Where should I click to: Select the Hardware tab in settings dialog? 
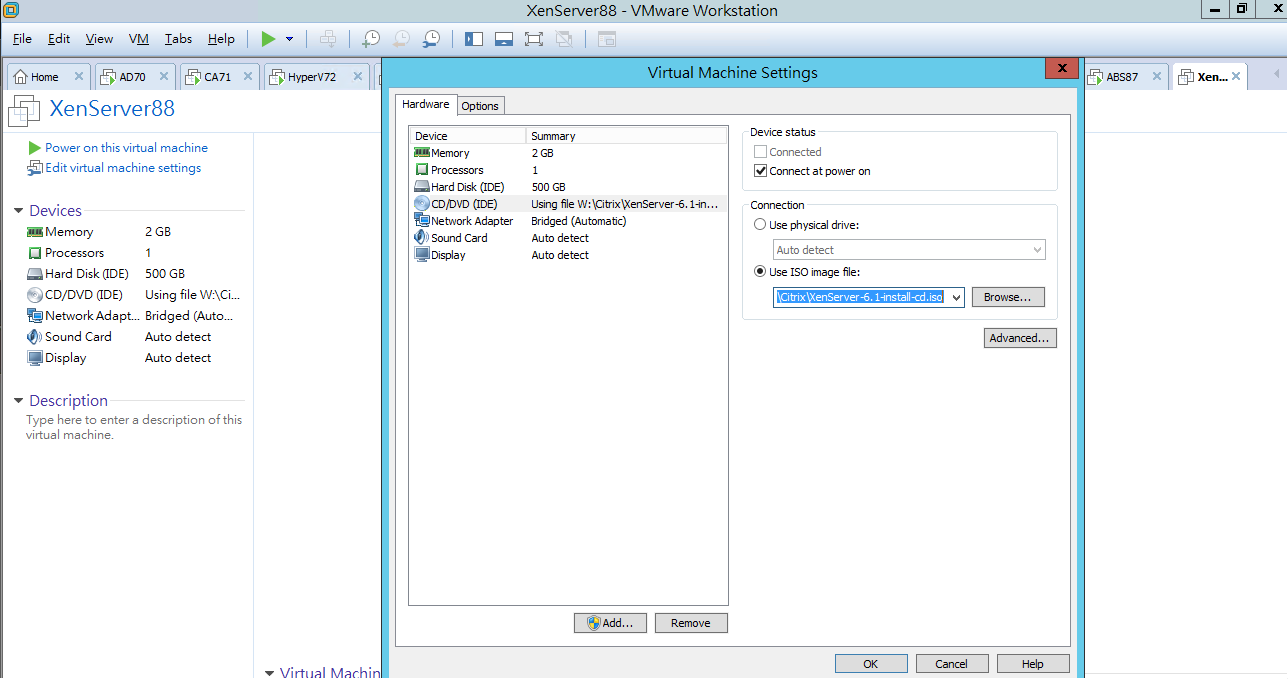coord(426,104)
